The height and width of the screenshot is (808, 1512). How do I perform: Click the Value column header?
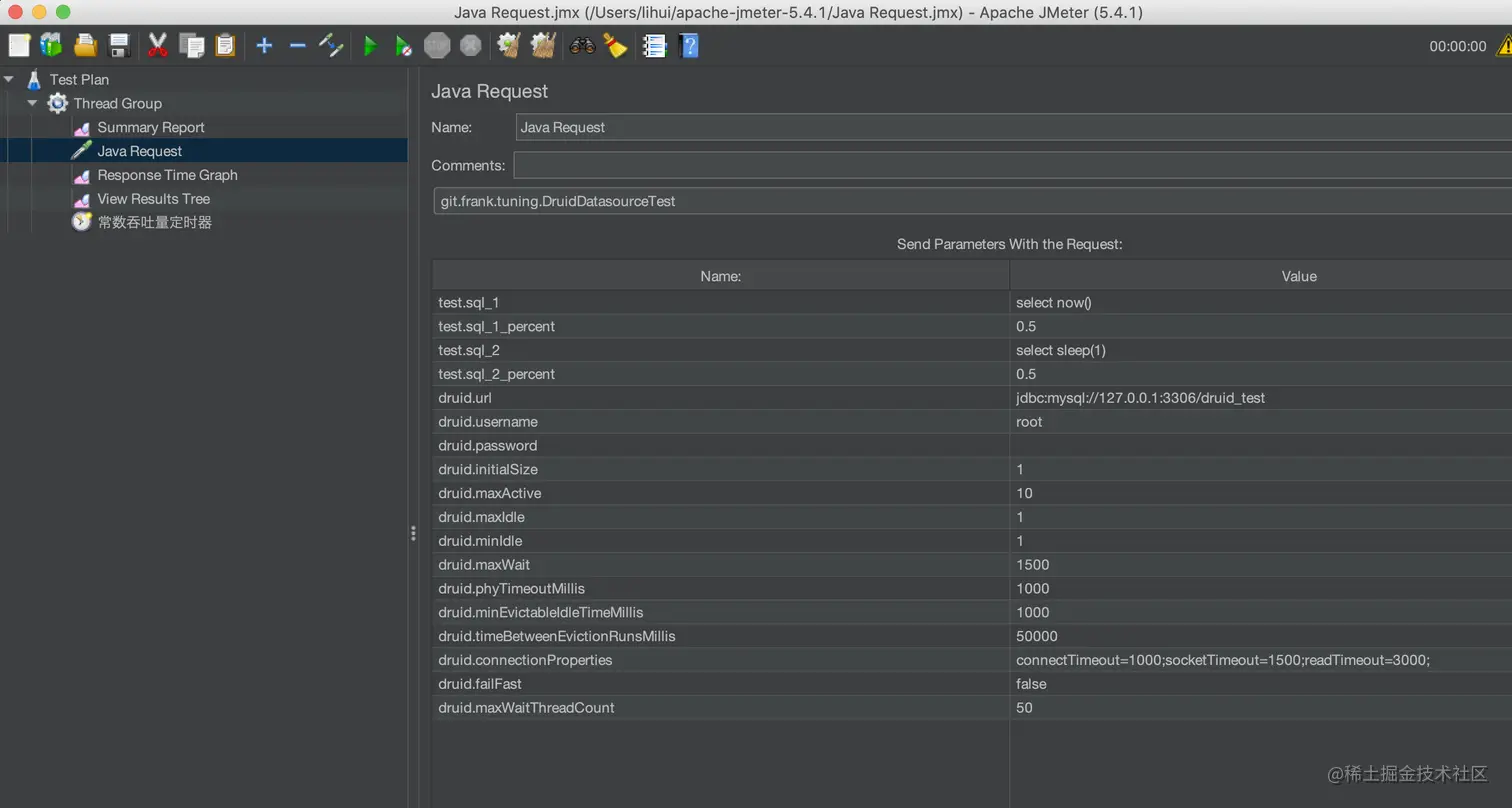1260,276
